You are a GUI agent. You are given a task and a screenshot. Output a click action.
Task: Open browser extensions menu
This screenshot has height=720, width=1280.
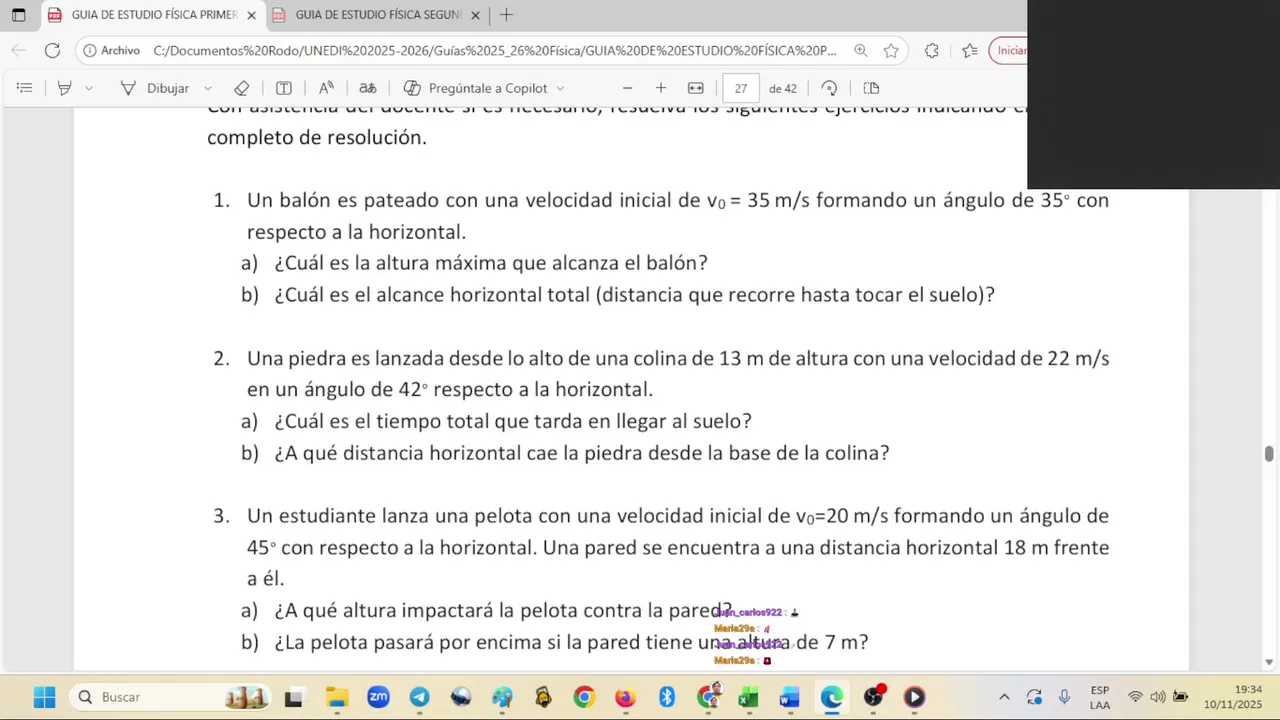pos(932,50)
